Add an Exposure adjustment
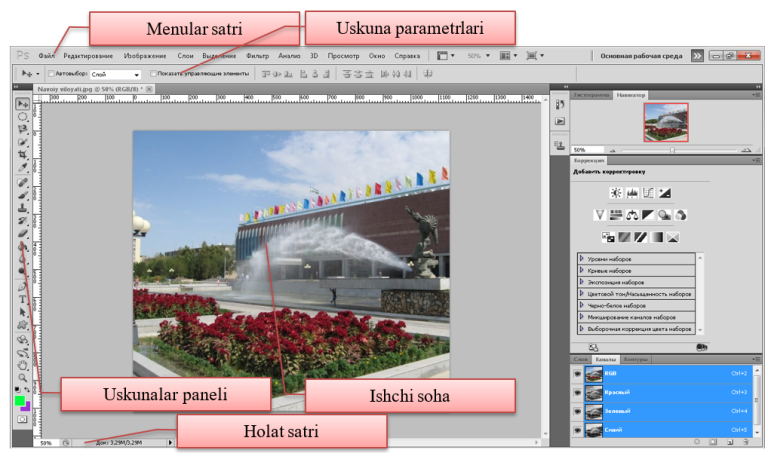The width and height of the screenshot is (768, 453). [665, 193]
